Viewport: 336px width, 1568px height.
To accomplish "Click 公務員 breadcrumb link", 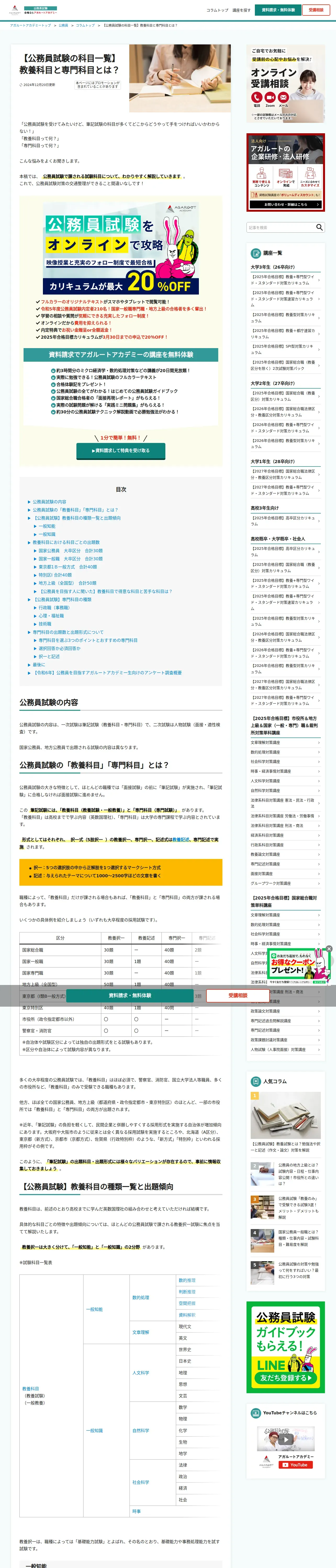I will coord(63,26).
